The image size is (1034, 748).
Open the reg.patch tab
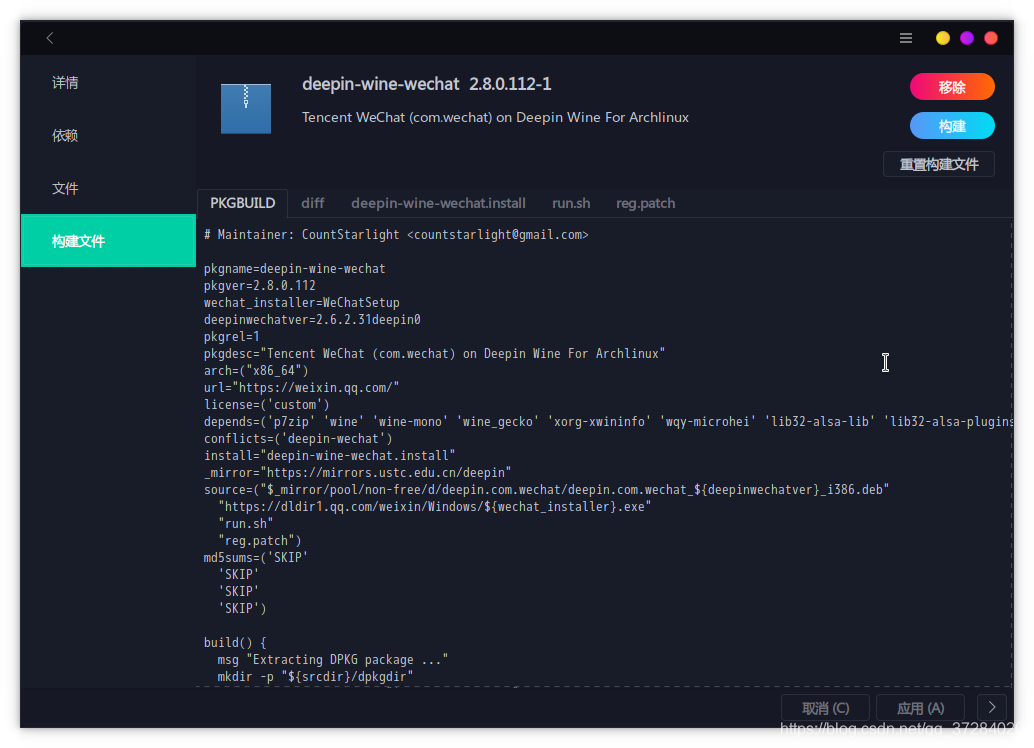pos(645,203)
